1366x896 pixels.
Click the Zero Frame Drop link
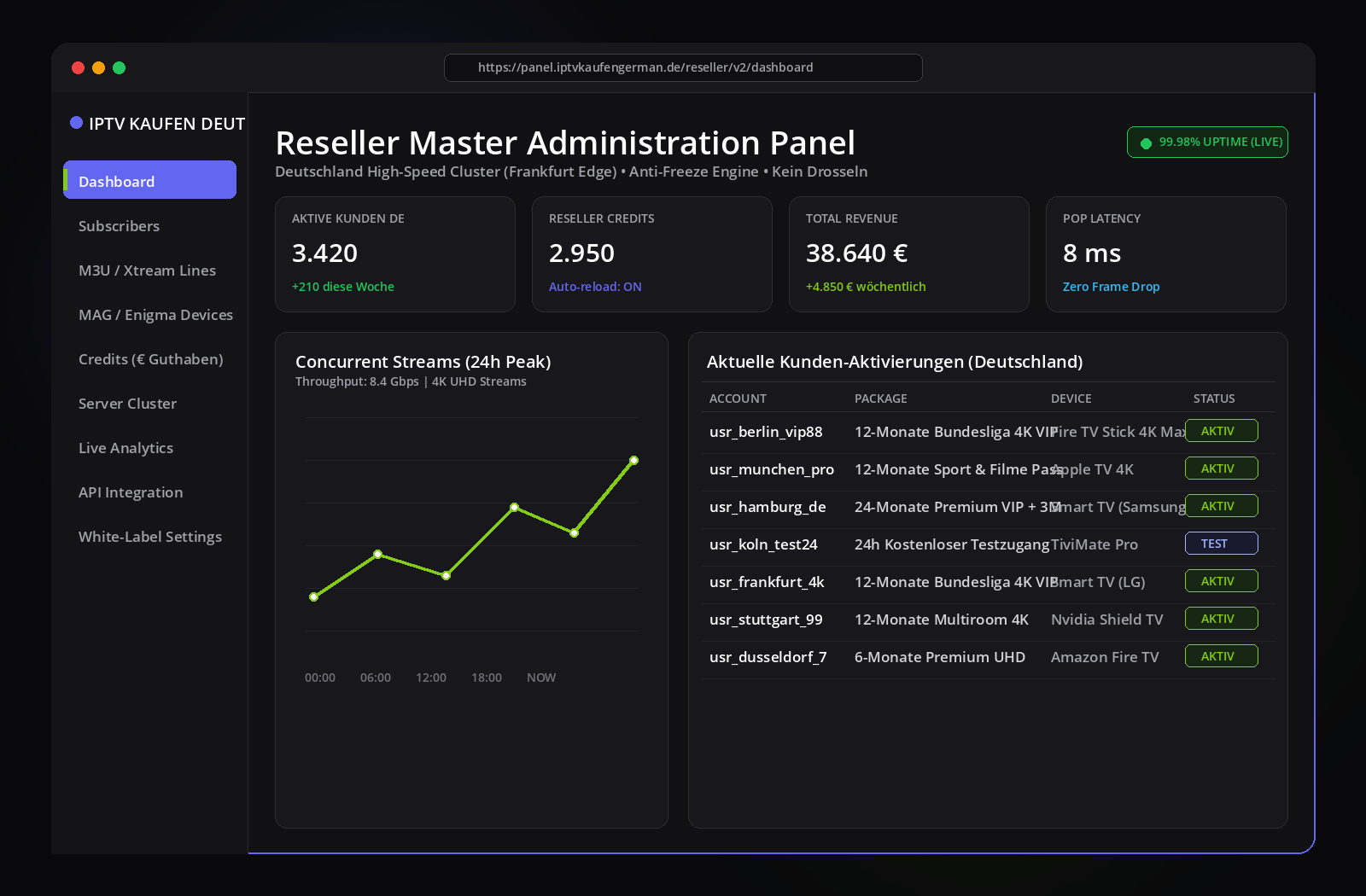click(1111, 287)
